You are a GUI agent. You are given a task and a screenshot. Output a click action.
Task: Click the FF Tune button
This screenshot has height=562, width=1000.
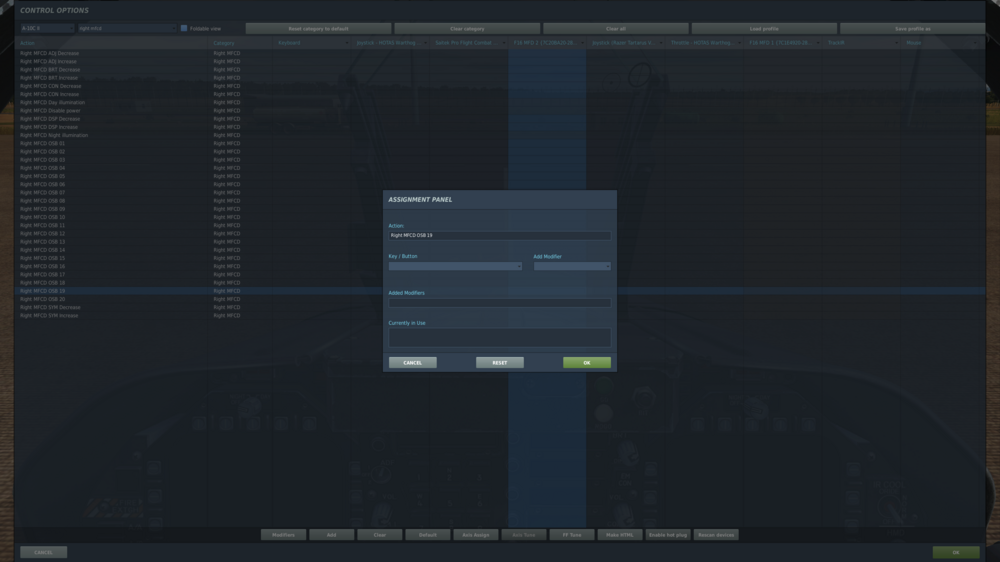[x=572, y=535]
